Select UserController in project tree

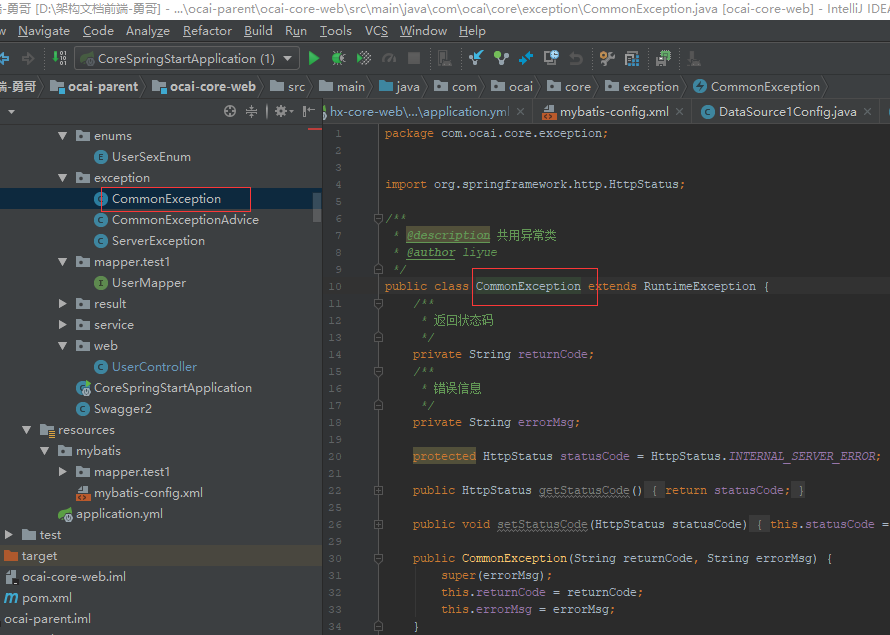pos(154,367)
